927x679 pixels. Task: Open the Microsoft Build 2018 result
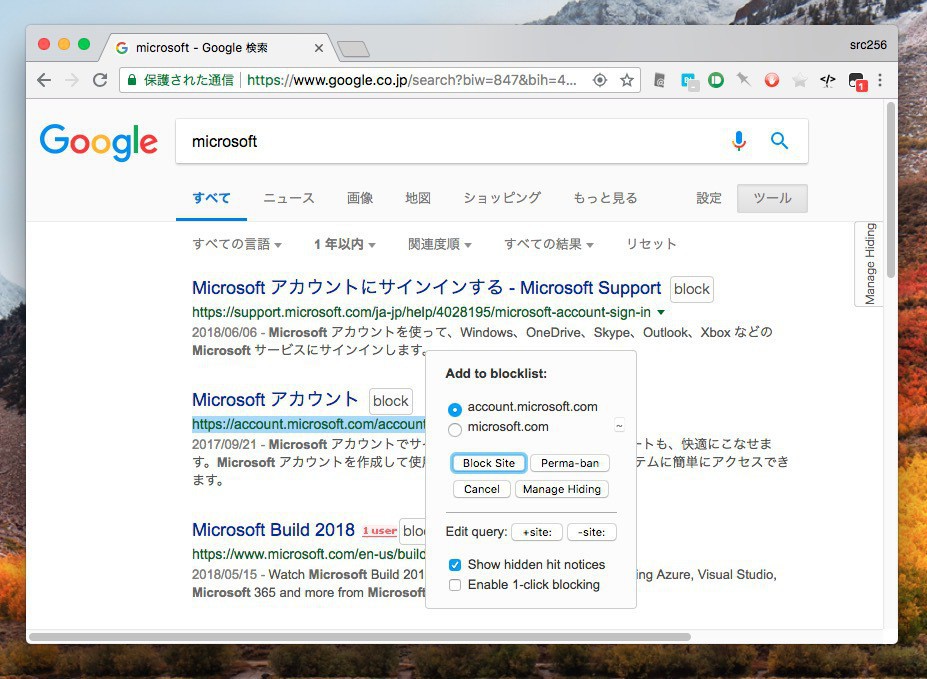pyautogui.click(x=273, y=530)
